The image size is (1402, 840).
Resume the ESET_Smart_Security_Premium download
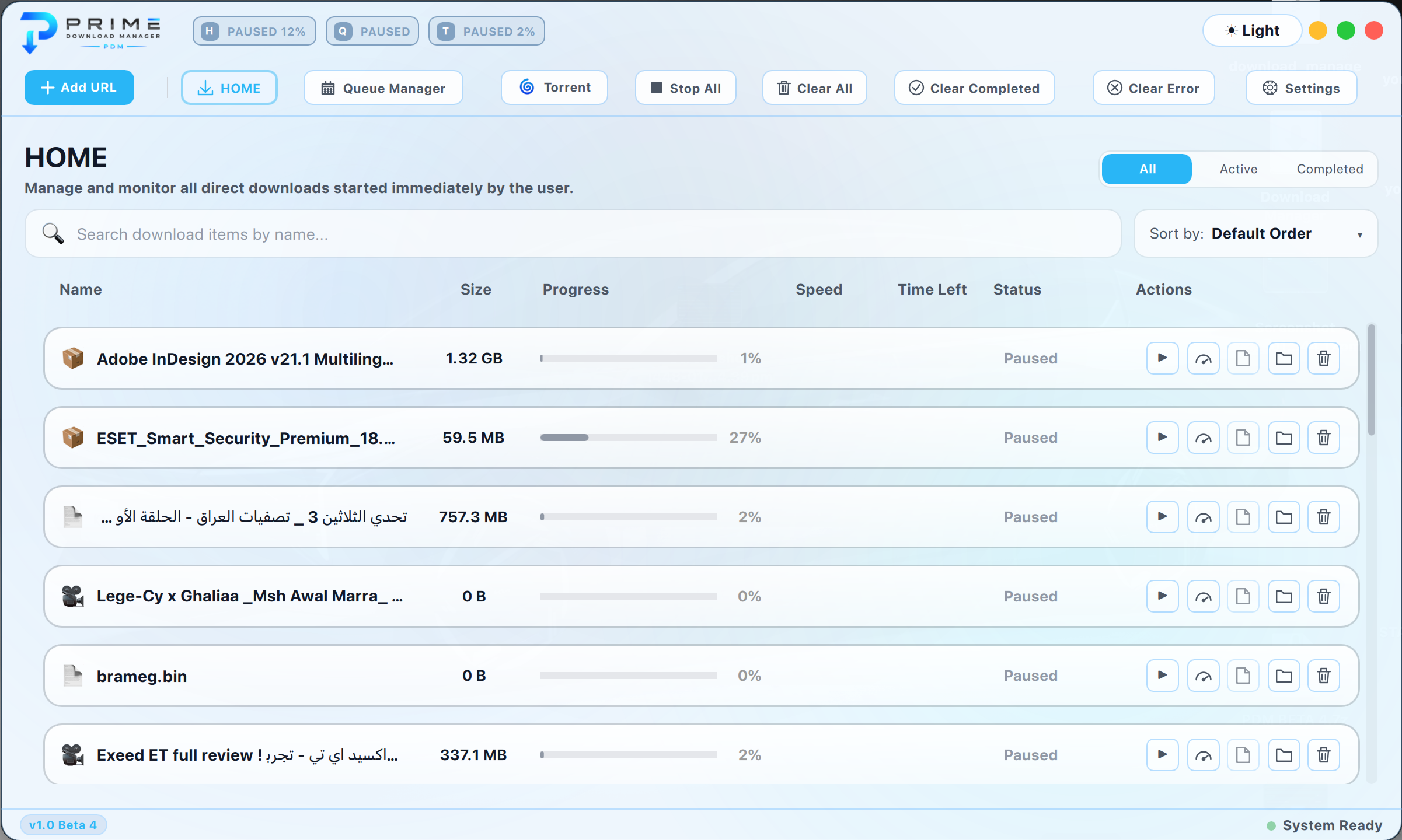tap(1162, 437)
